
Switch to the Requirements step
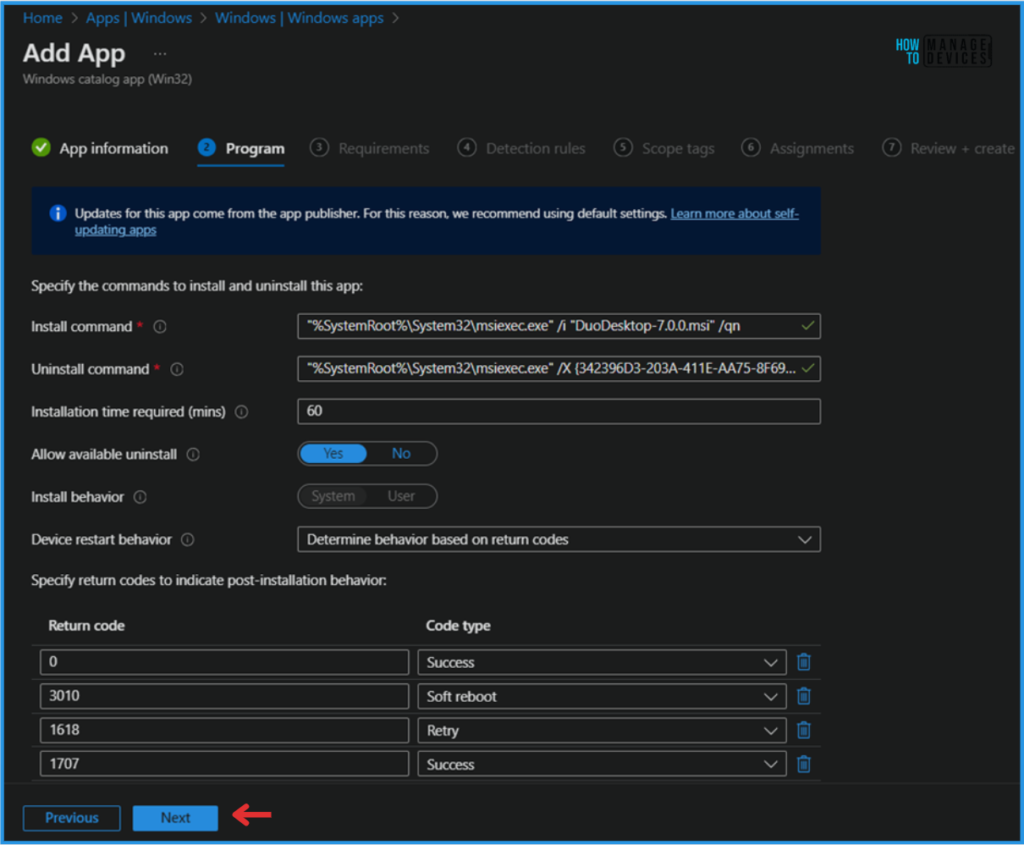[370, 149]
